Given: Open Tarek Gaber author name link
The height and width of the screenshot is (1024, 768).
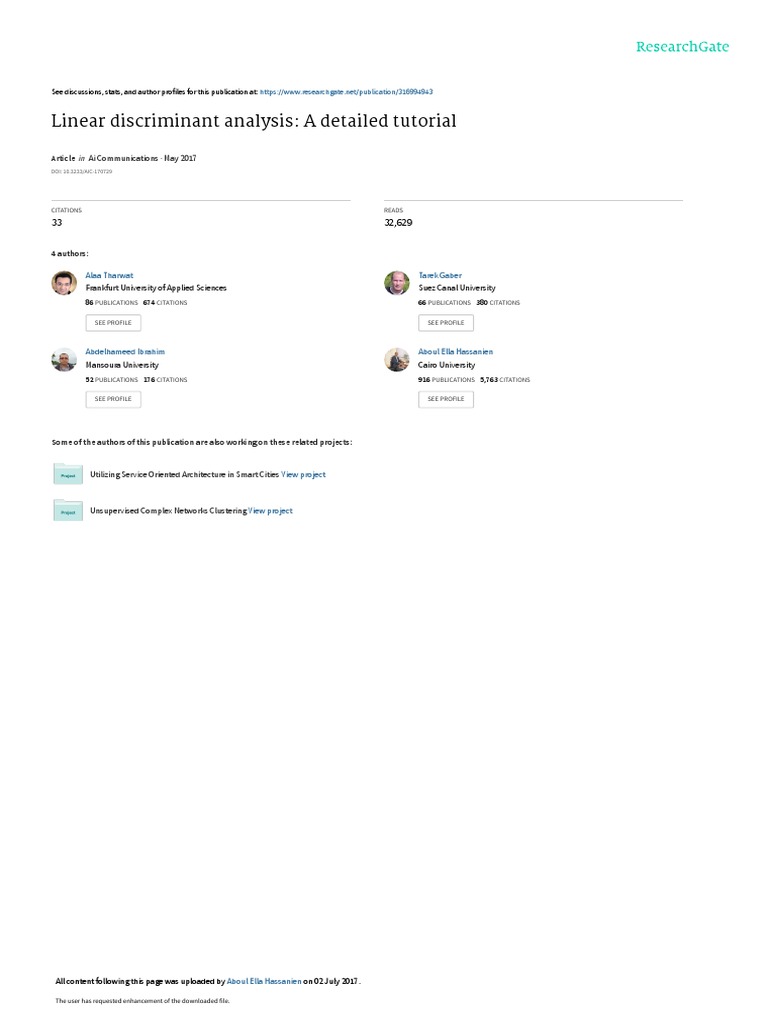Looking at the screenshot, I should pos(440,276).
